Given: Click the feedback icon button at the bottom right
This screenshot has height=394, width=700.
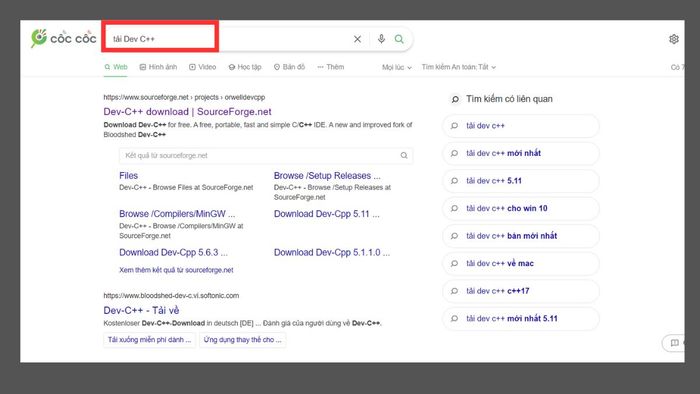Looking at the screenshot, I should [674, 343].
